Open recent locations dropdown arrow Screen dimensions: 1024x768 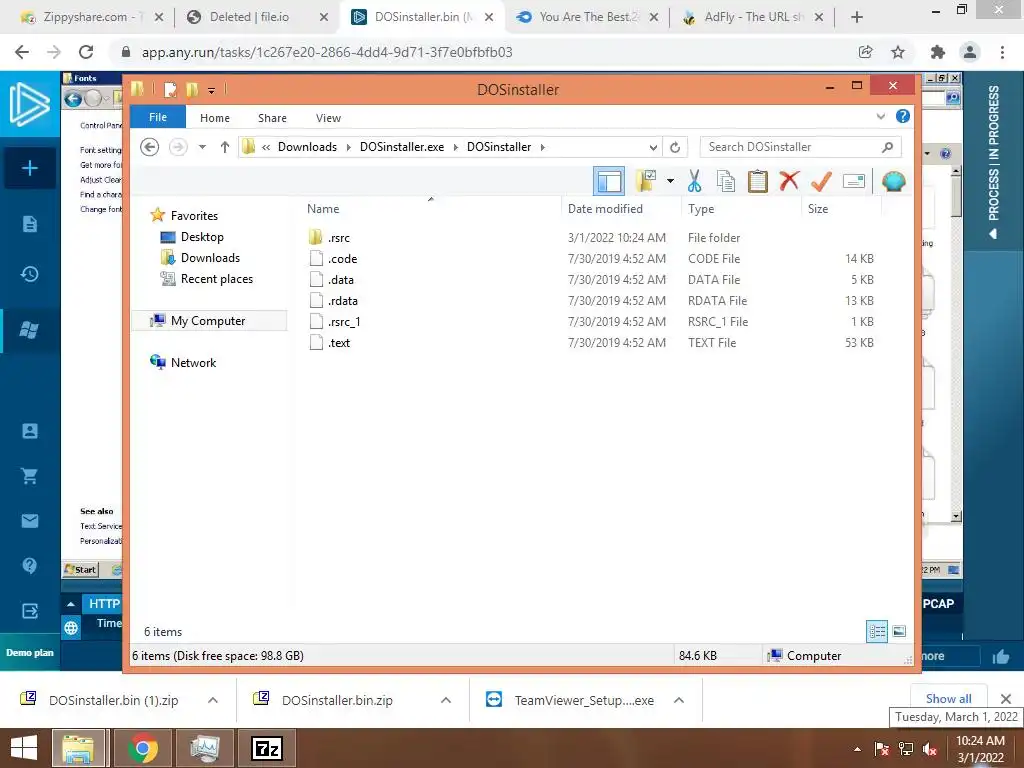coord(202,147)
